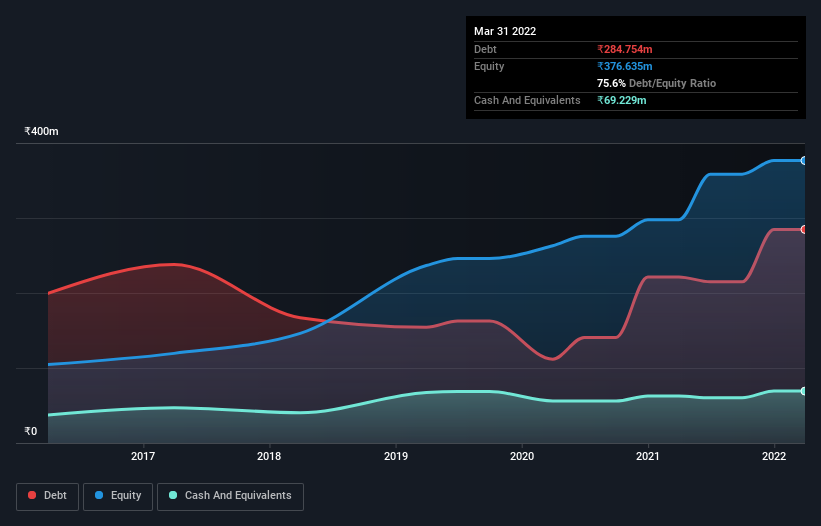Click the red Debt legend dot

pos(32,495)
